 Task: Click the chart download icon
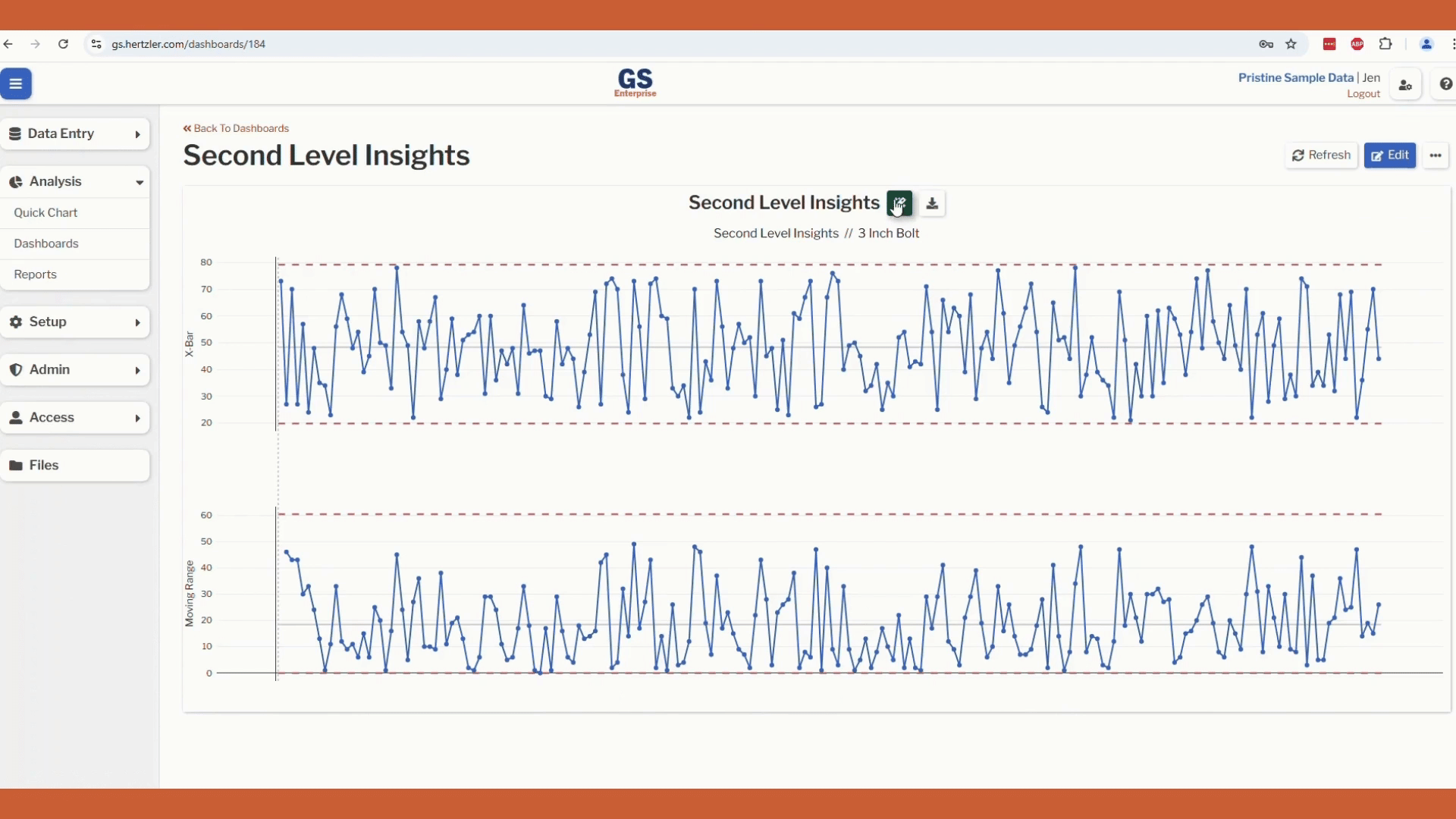[932, 203]
